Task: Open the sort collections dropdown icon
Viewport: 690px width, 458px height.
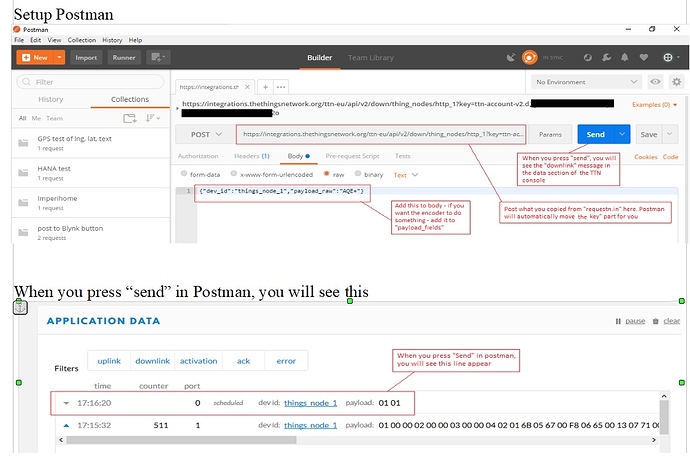Action: (x=153, y=118)
